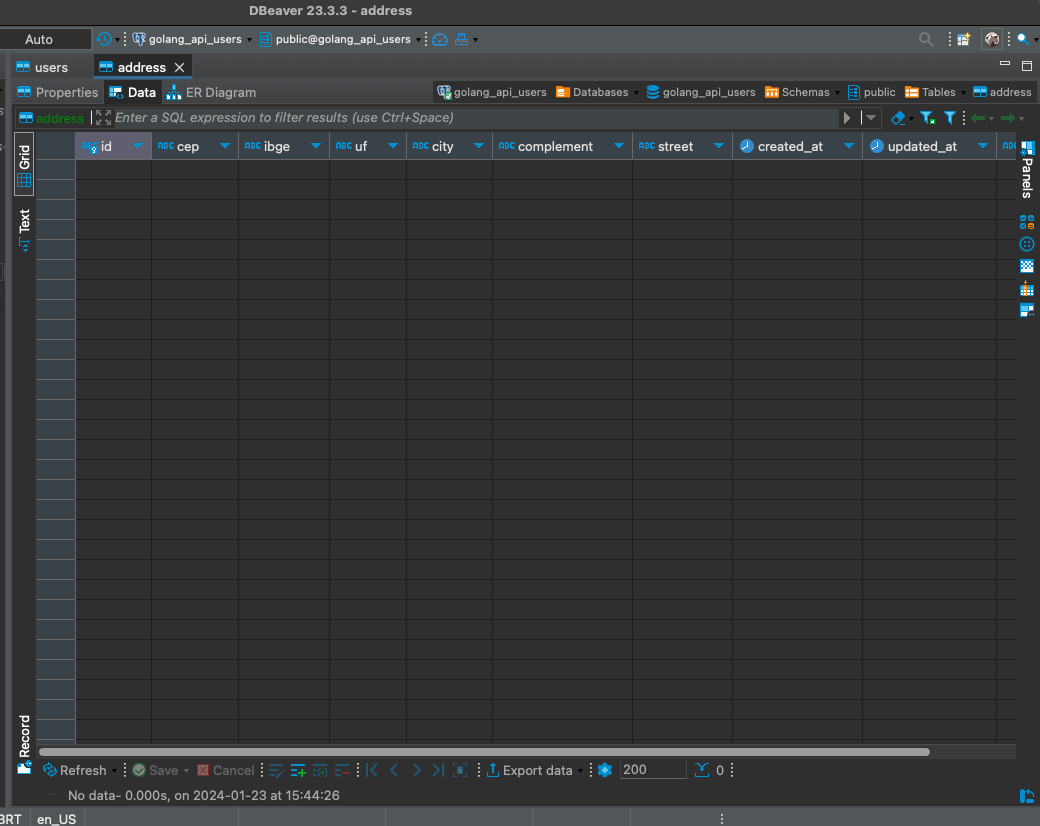The image size is (1040, 826).
Task: Open the uf column filter dropdown
Action: pyautogui.click(x=393, y=146)
